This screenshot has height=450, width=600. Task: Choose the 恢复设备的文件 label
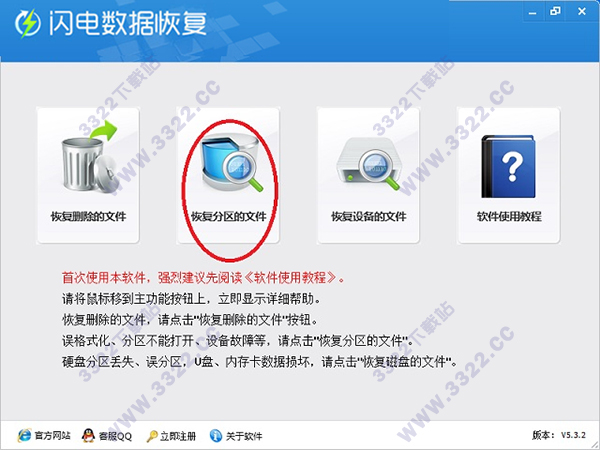point(368,217)
